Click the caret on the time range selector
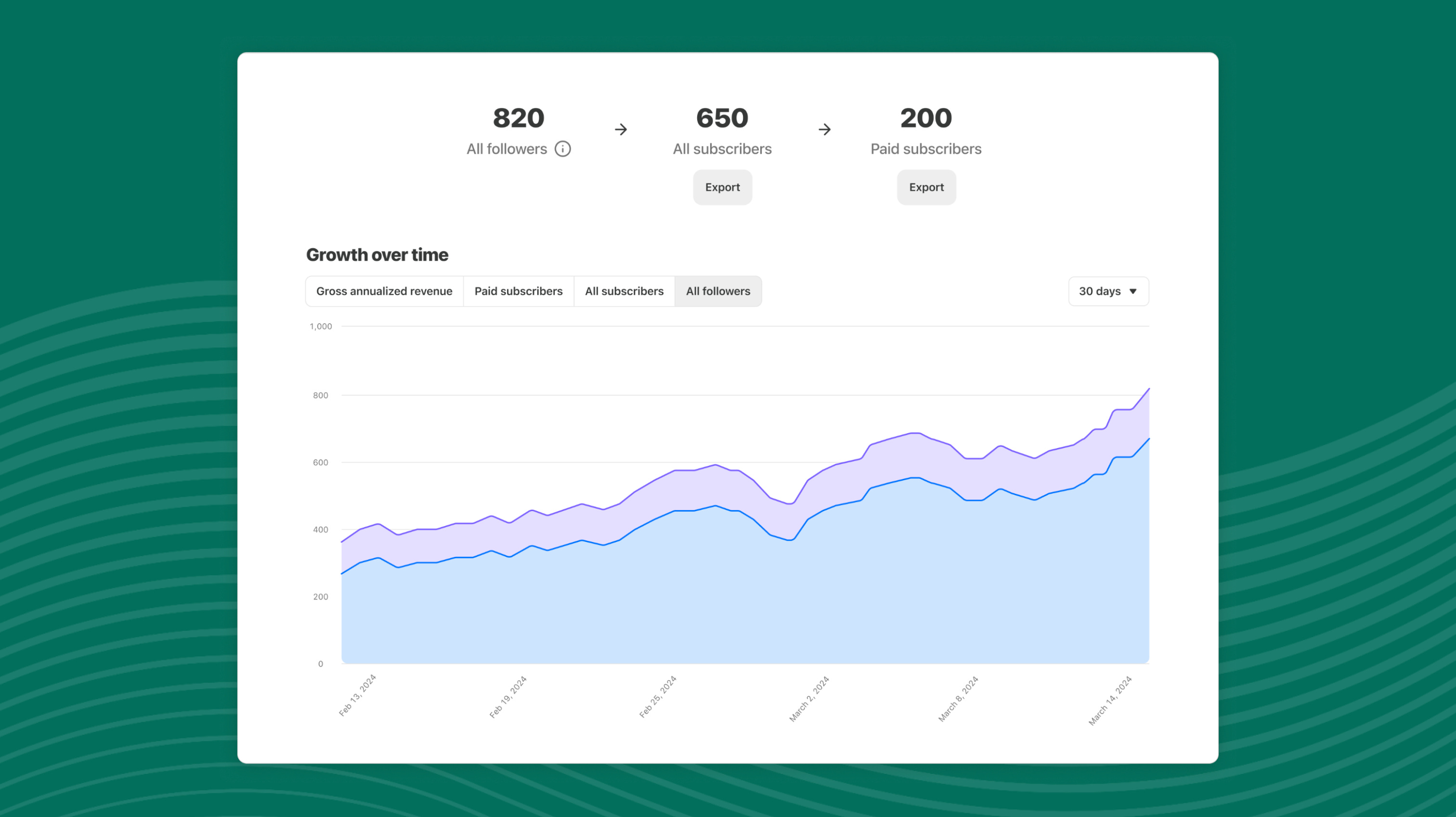Image resolution: width=1456 pixels, height=817 pixels. coord(1133,291)
